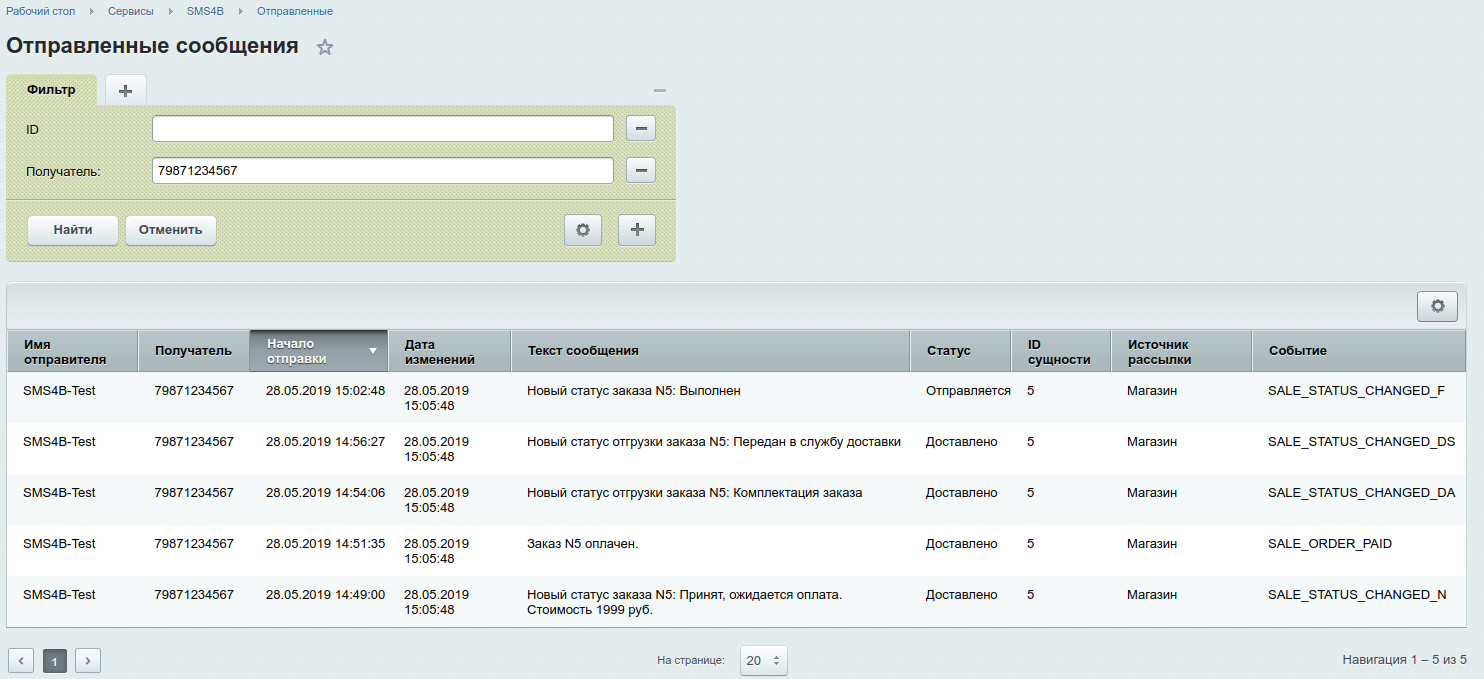
Task: Remove the Получатель filter field
Action: point(640,171)
